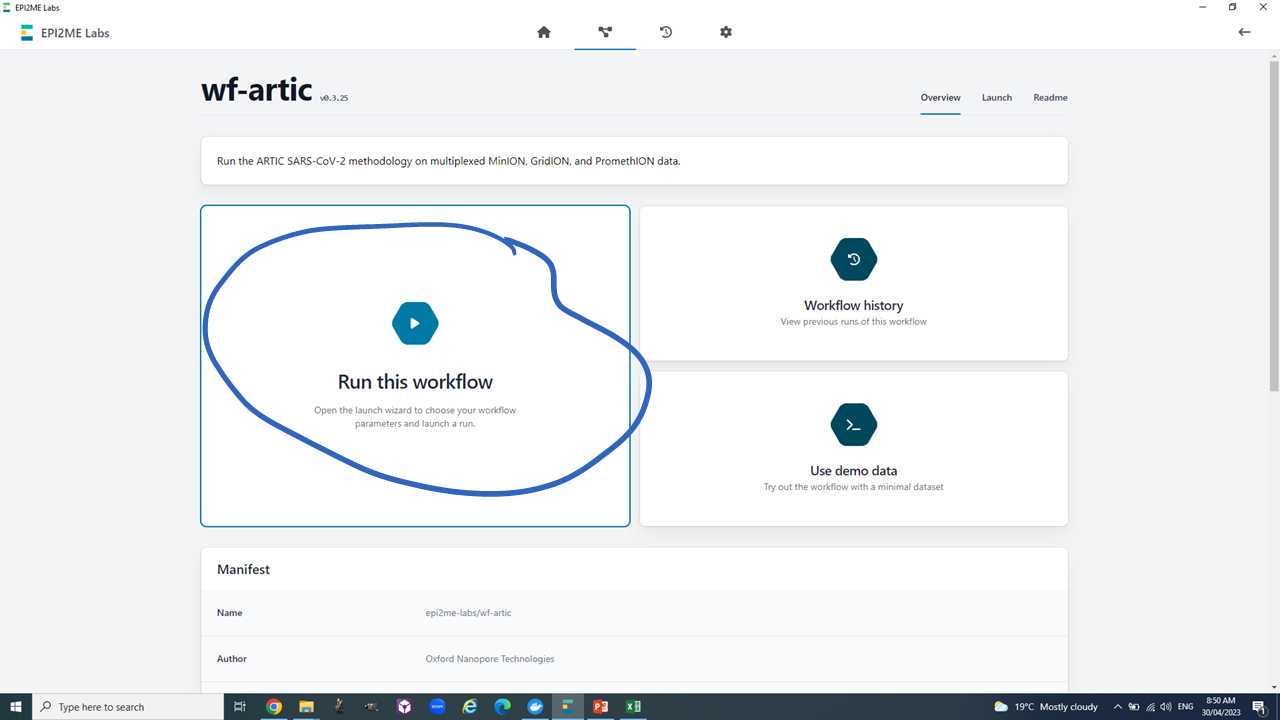Open the History icon in top navigation
Screen dimensions: 1280x720
[666, 32]
